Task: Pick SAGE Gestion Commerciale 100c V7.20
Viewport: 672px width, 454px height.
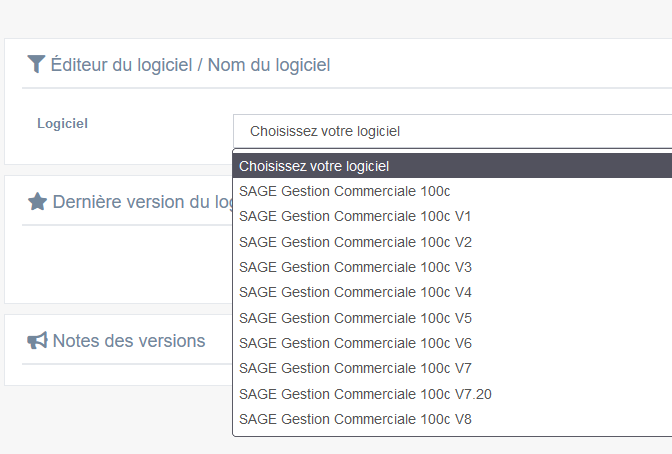Action: [365, 394]
